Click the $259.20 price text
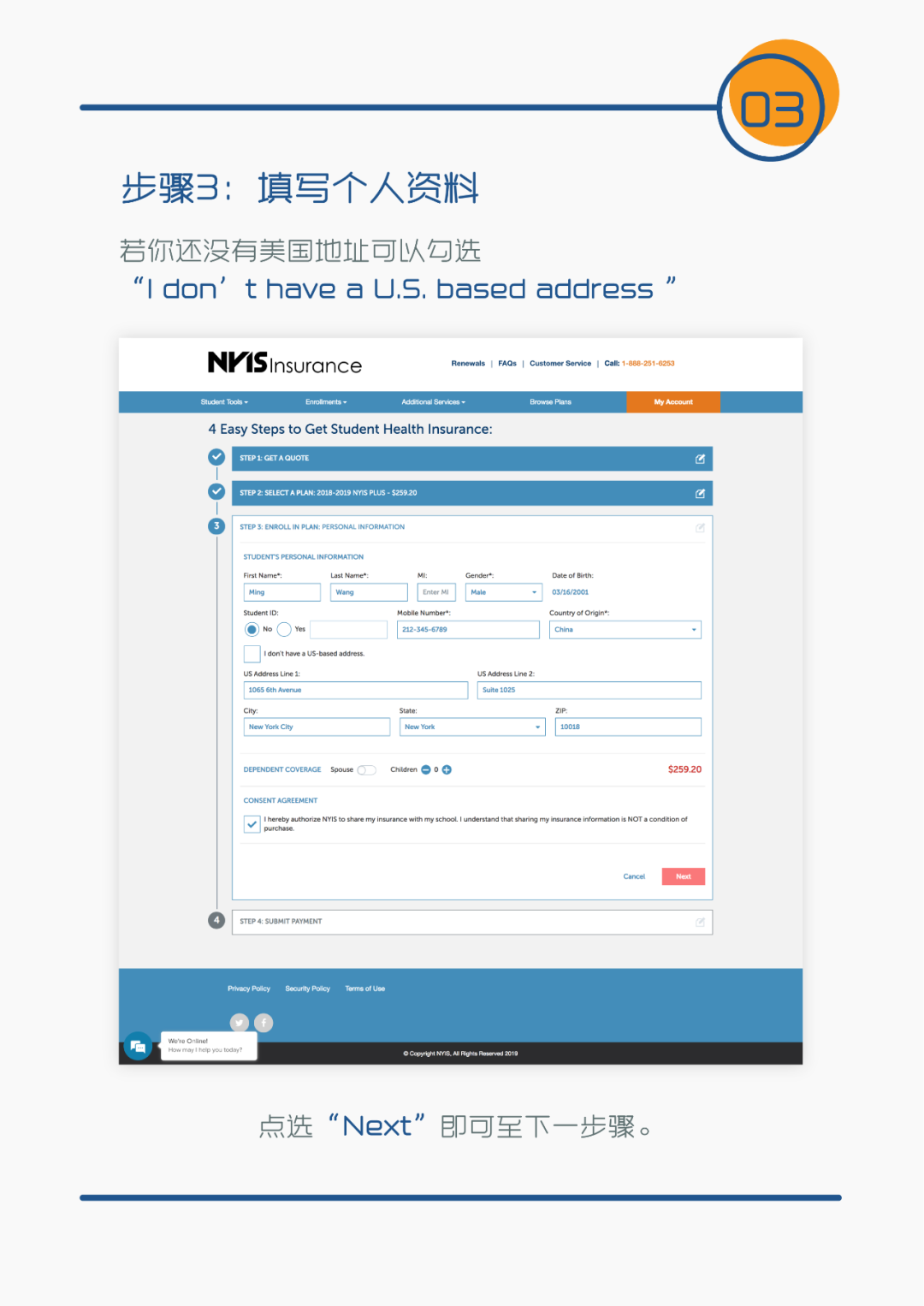Viewport: 924px width, 1306px height. tap(684, 769)
